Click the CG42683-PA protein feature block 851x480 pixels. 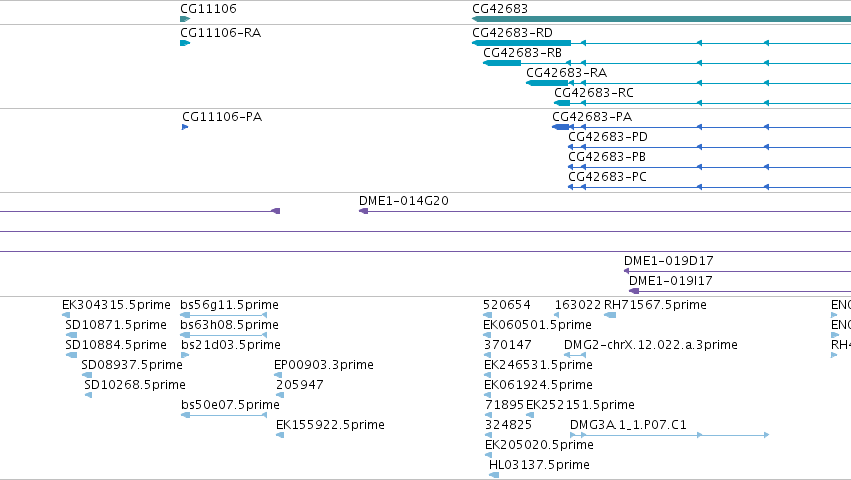(561, 127)
